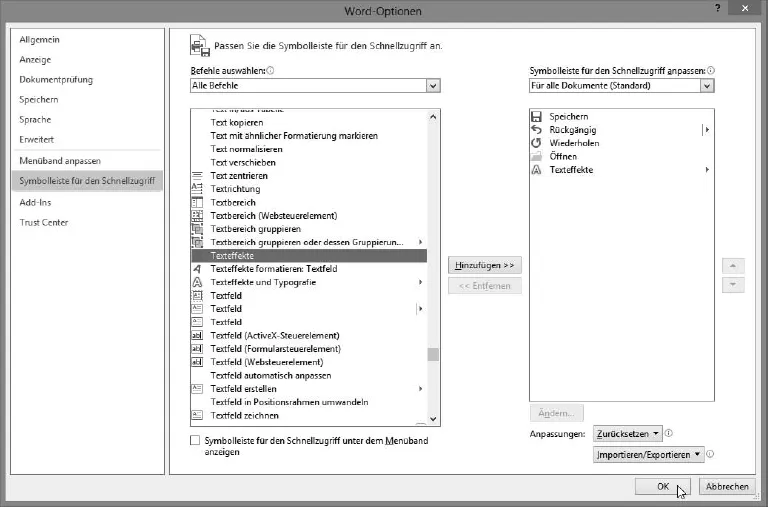The width and height of the screenshot is (768, 507).
Task: Select the Öffnen folder icon
Action: click(537, 157)
